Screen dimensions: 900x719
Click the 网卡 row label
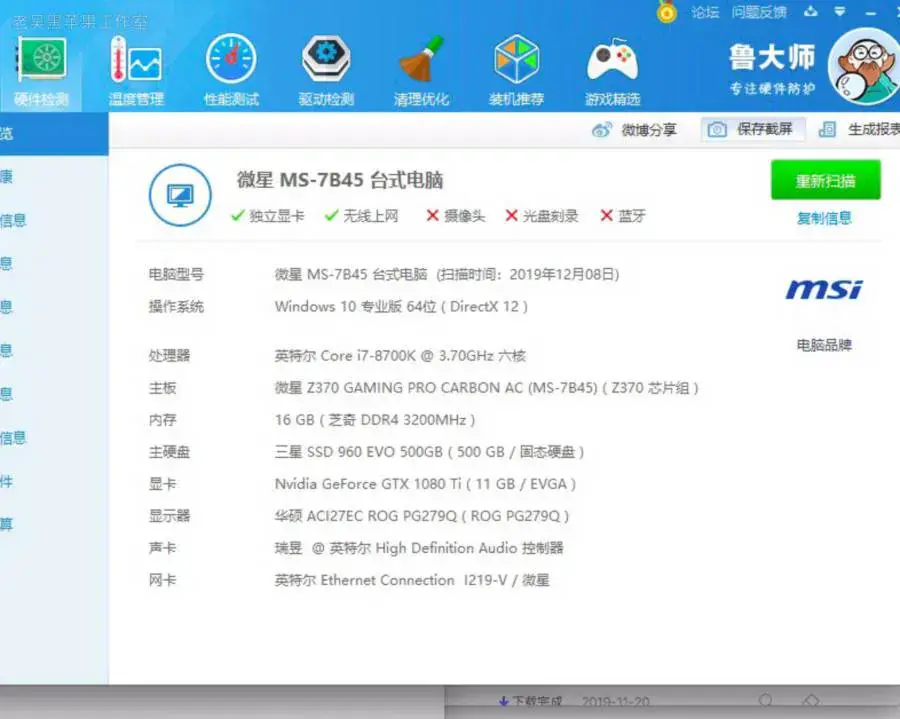click(162, 580)
